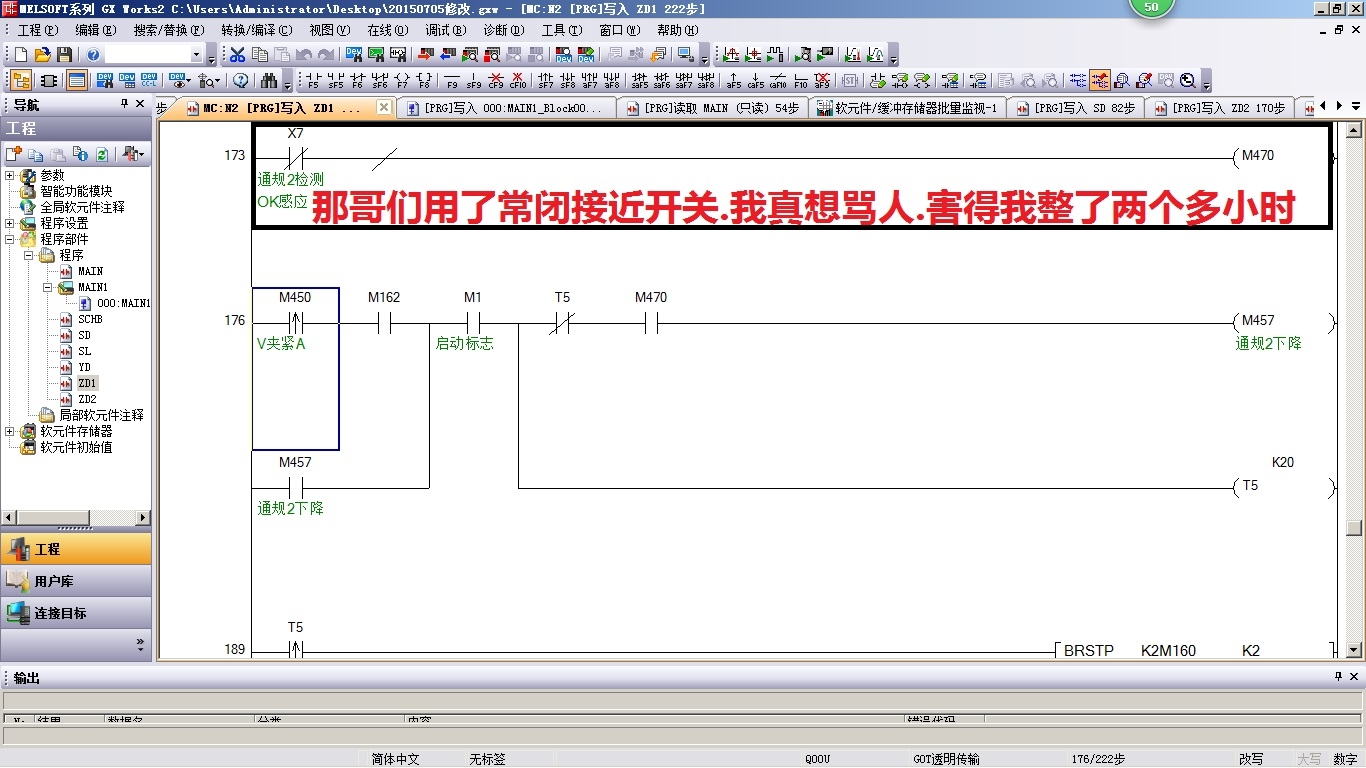Click the Save project icon

64,55
